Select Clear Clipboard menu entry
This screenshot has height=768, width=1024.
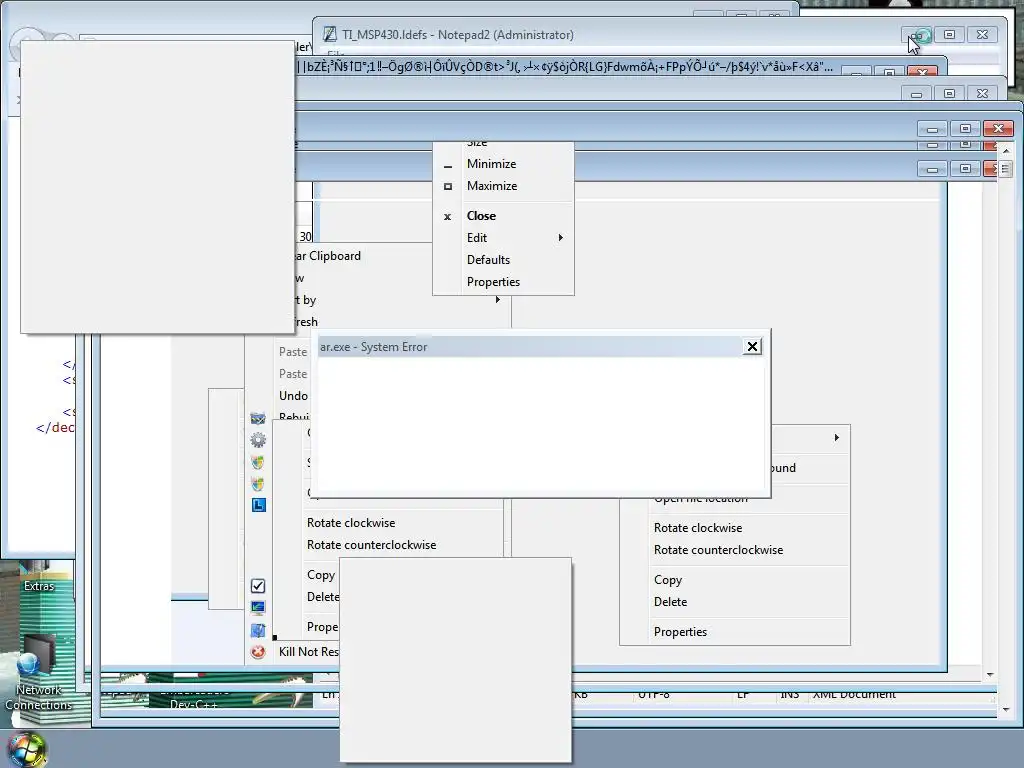[328, 256]
